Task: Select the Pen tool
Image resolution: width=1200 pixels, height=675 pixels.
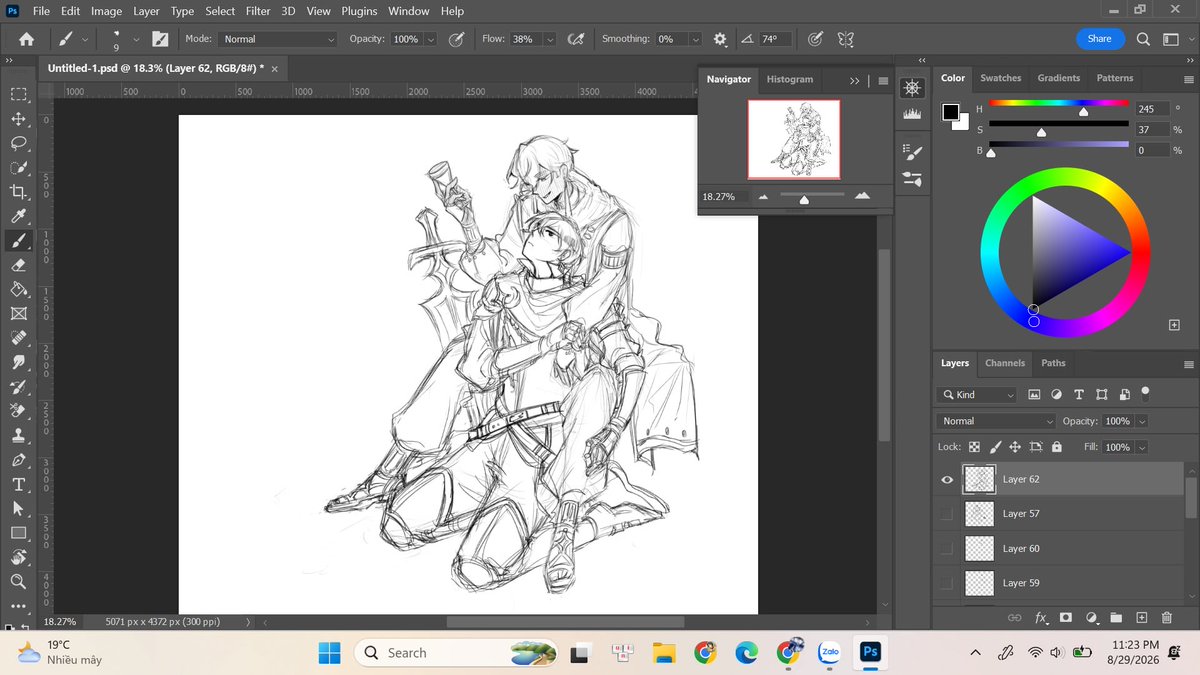Action: [18, 460]
